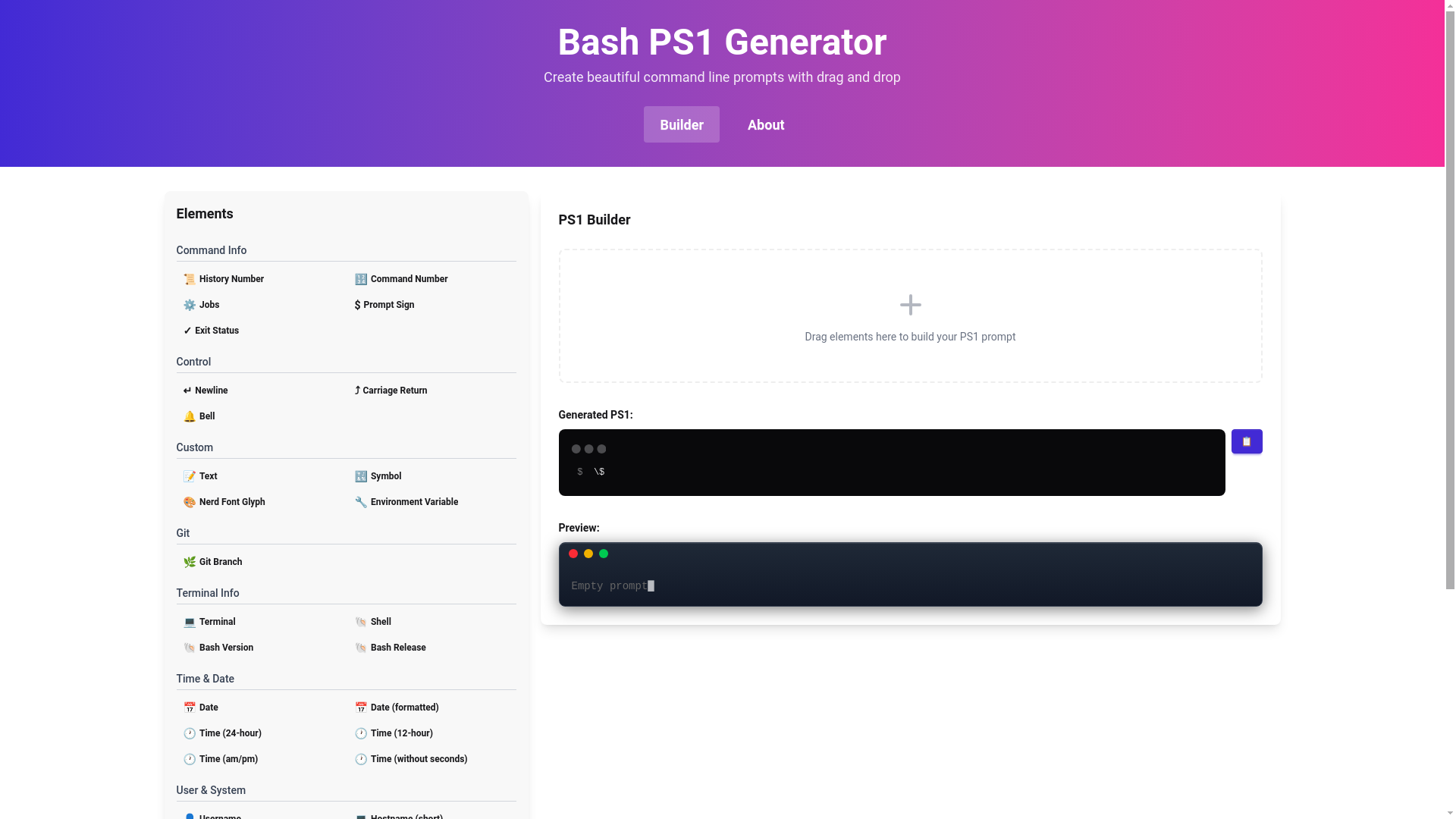Click the Command Info category heading
The image size is (1456, 819).
(x=212, y=250)
